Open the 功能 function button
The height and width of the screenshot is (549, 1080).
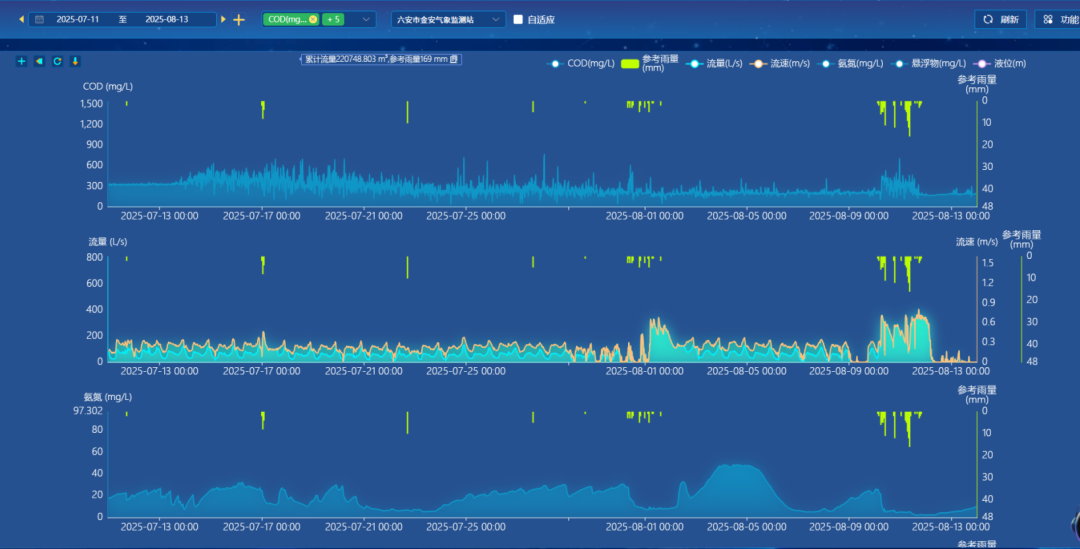pos(1057,19)
